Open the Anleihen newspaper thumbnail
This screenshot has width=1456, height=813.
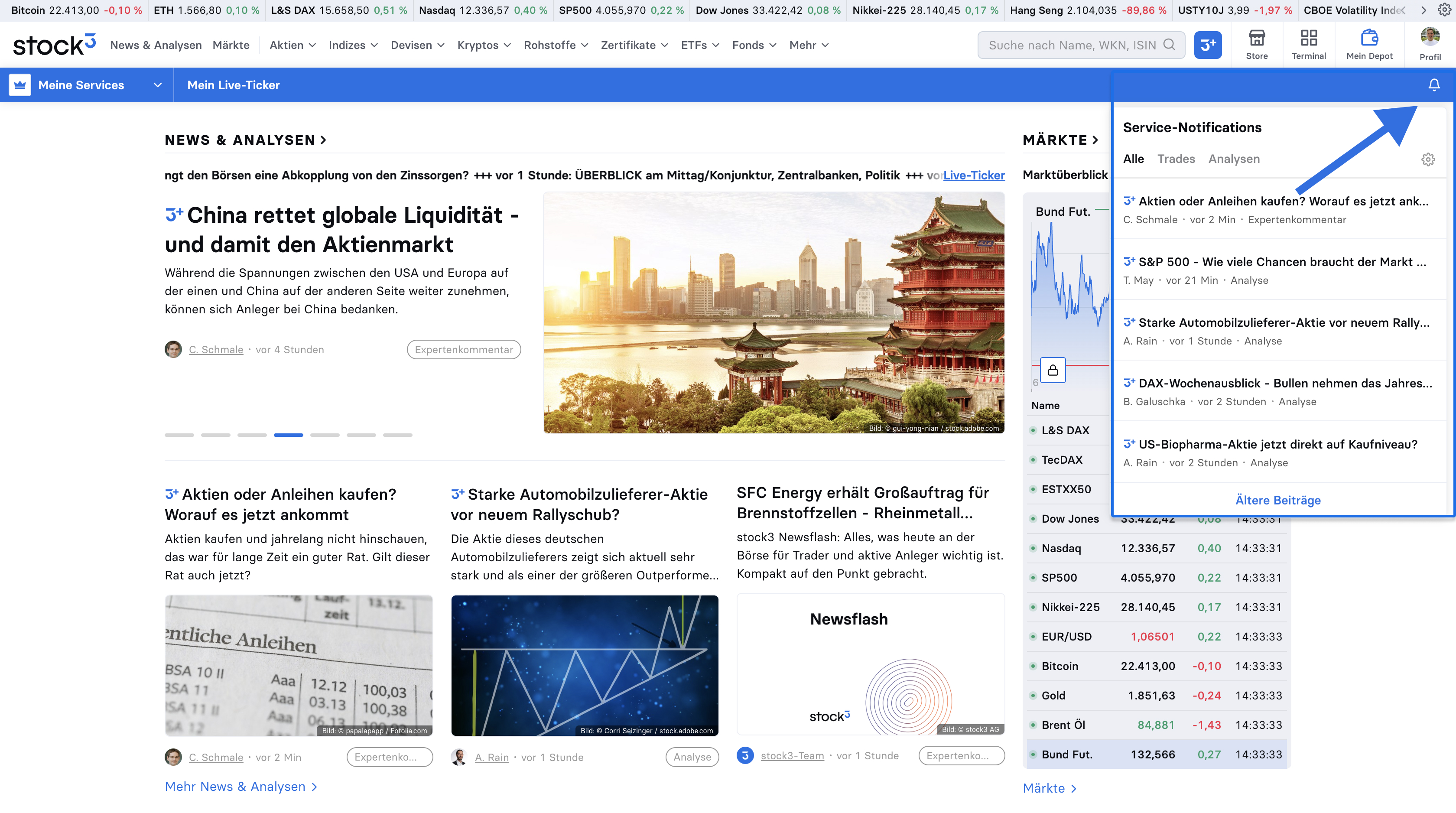tap(299, 666)
